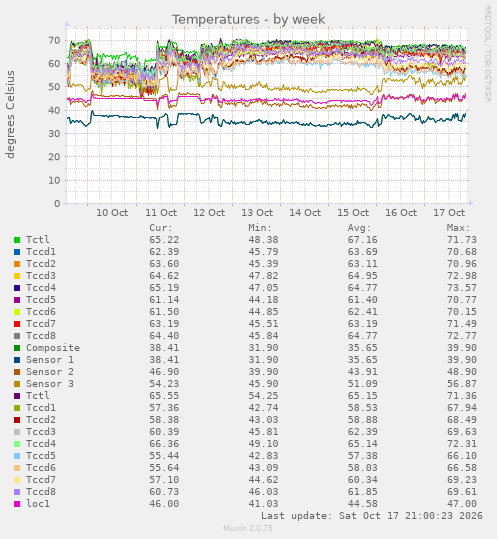Click Tctl current value 65.22
The width and height of the screenshot is (497, 539).
pyautogui.click(x=164, y=240)
